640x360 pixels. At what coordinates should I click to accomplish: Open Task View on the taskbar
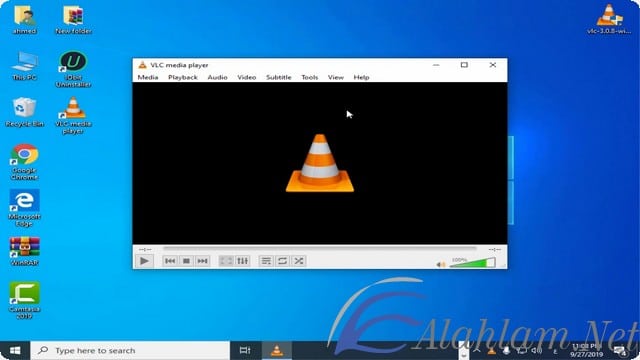[245, 350]
